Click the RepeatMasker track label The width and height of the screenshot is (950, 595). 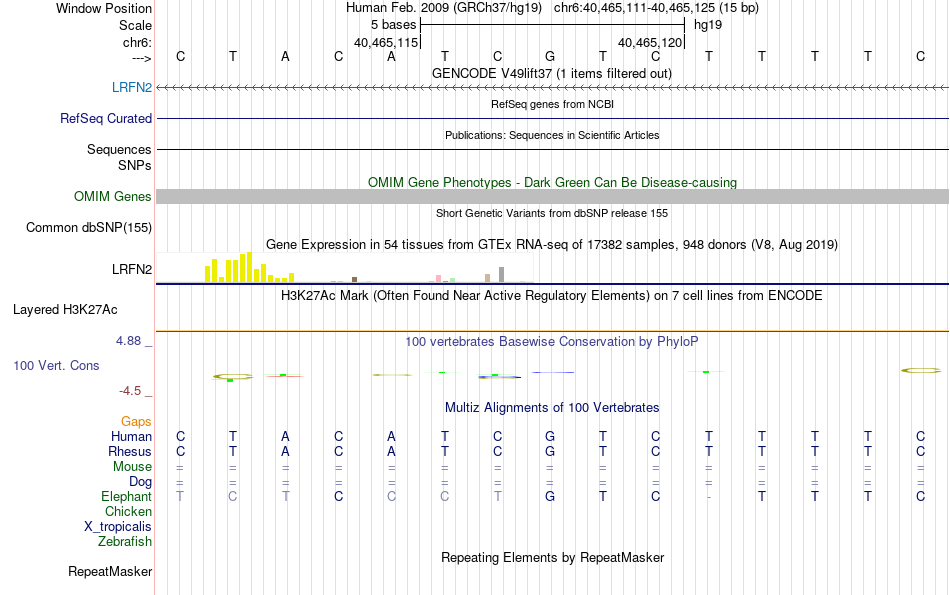click(110, 571)
